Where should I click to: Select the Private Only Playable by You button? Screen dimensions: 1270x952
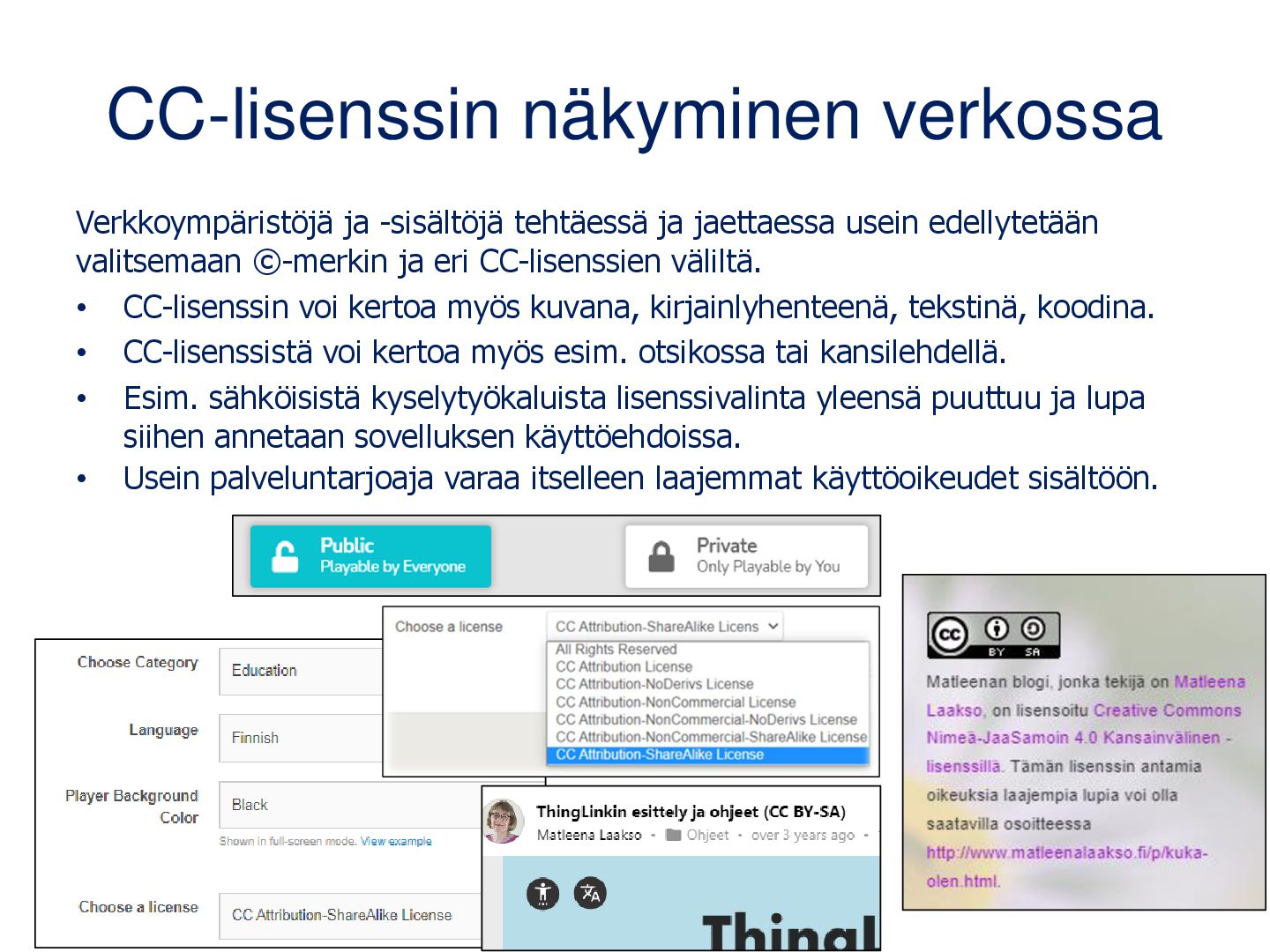point(746,556)
